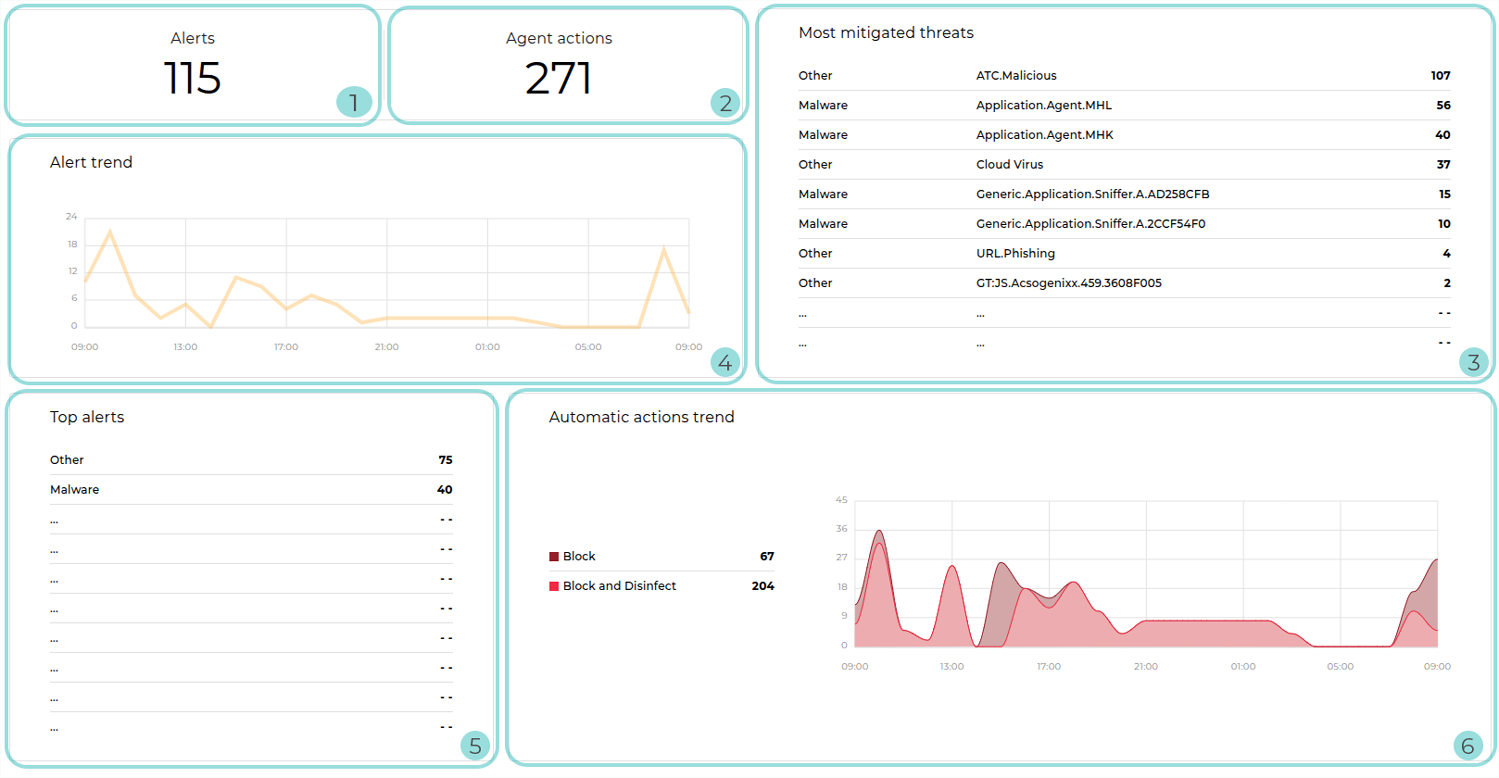Click badge 5 in Top alerts panel
Image resolution: width=1499 pixels, height=778 pixels.
click(x=475, y=745)
